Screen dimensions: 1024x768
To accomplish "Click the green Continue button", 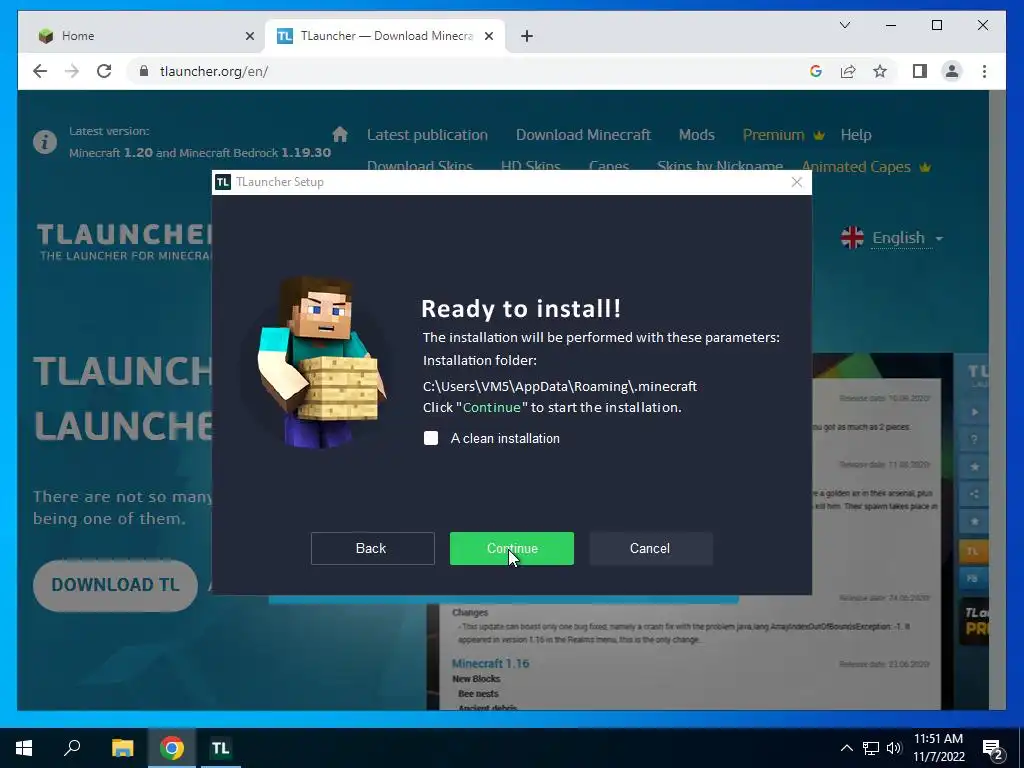I will tap(511, 549).
